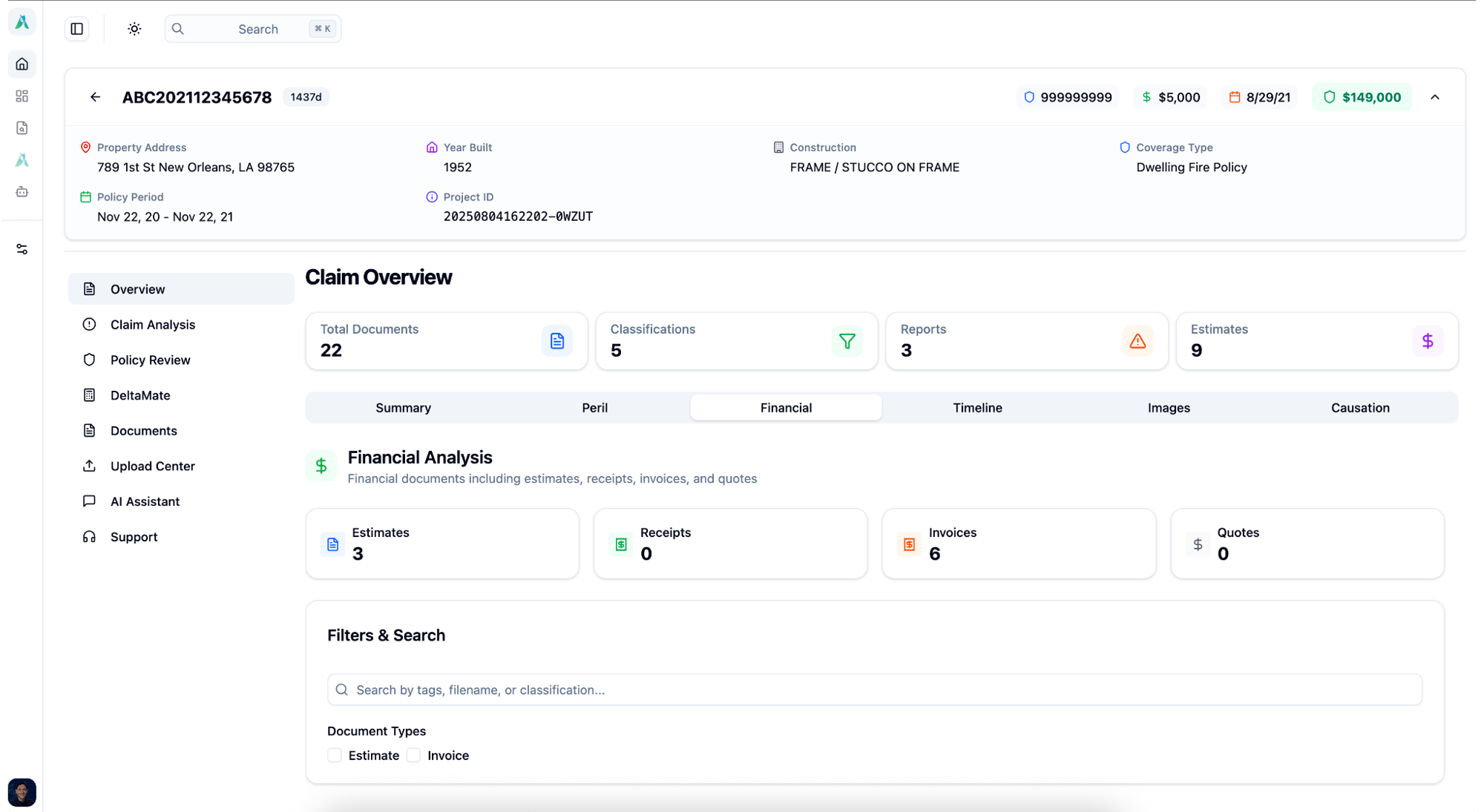Collapse the claim header details chevron

click(1434, 97)
